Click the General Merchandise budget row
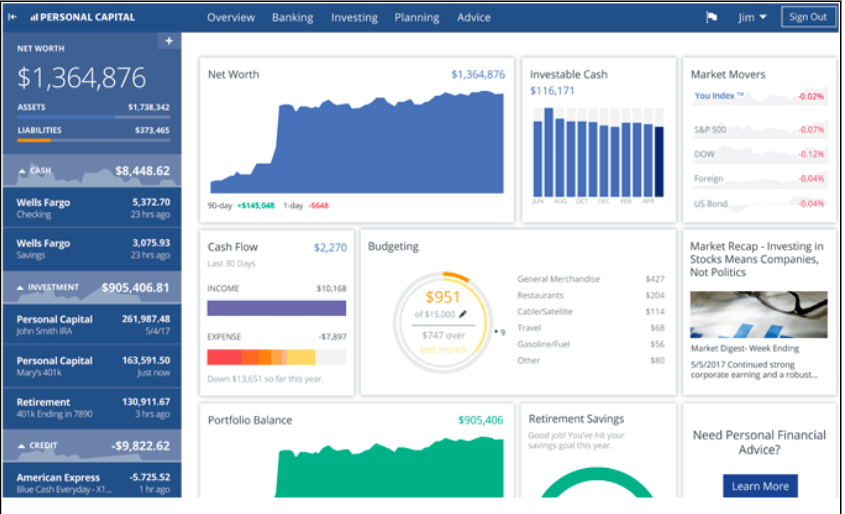The height and width of the screenshot is (514, 845). click(591, 279)
